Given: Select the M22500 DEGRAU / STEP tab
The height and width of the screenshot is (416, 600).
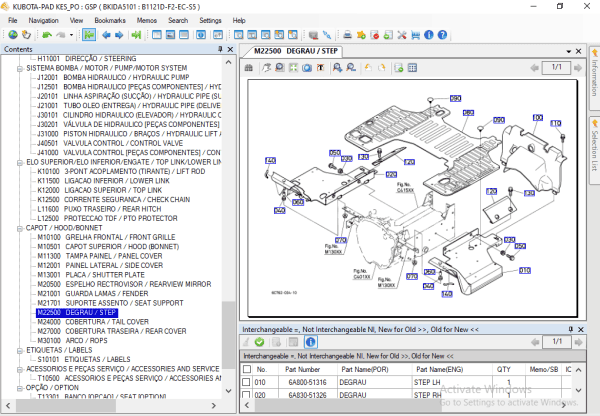Looking at the screenshot, I should 295,51.
